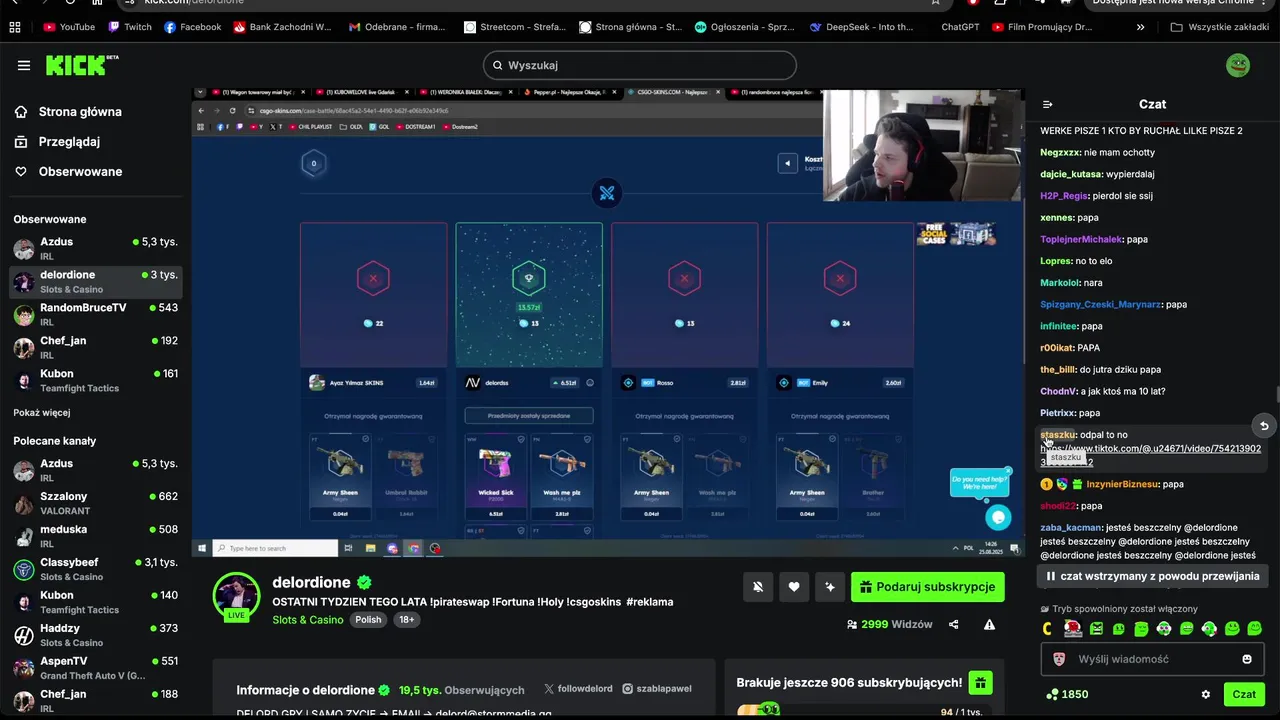
Task: Open AspenTV recommended channel
Action: tap(96, 669)
